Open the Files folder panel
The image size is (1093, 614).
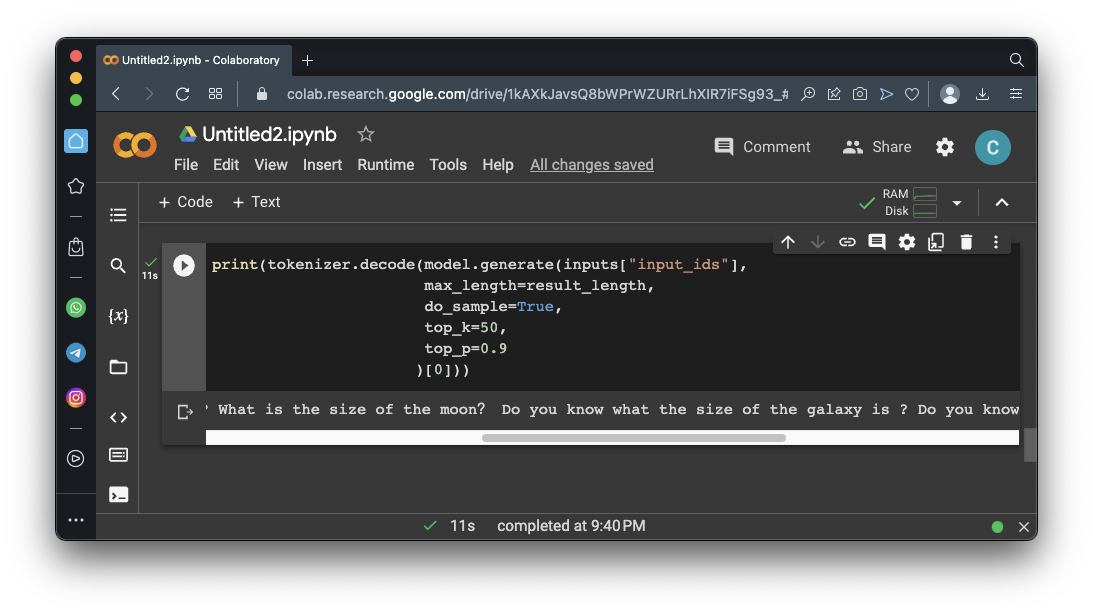(x=118, y=367)
